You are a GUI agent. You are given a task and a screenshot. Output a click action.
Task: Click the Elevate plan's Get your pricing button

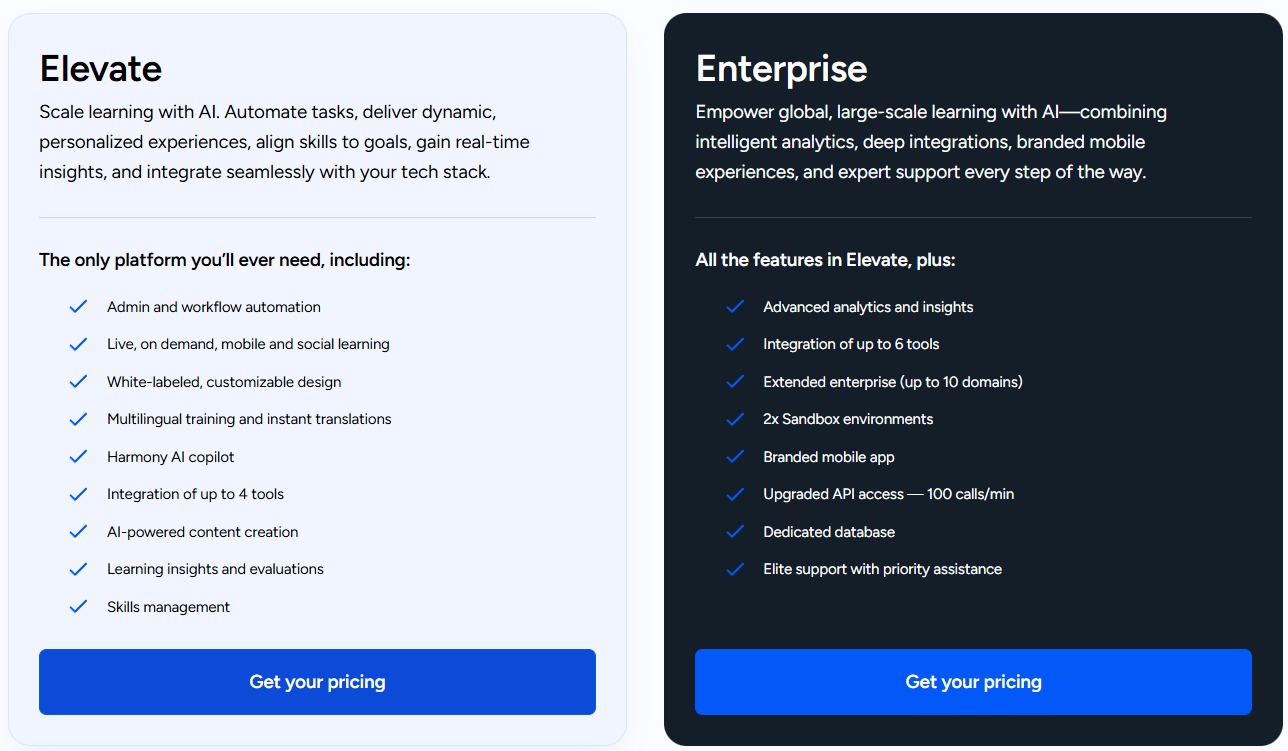click(x=317, y=682)
